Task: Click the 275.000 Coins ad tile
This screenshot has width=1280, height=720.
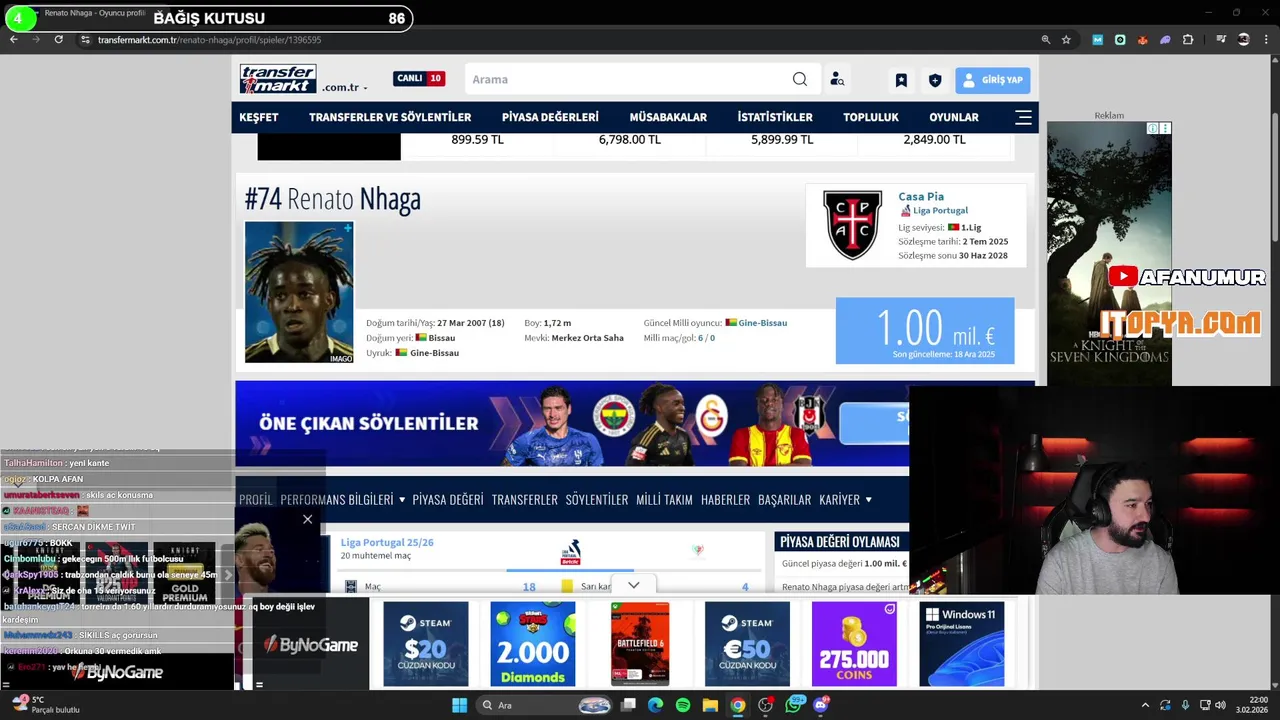Action: (x=854, y=644)
